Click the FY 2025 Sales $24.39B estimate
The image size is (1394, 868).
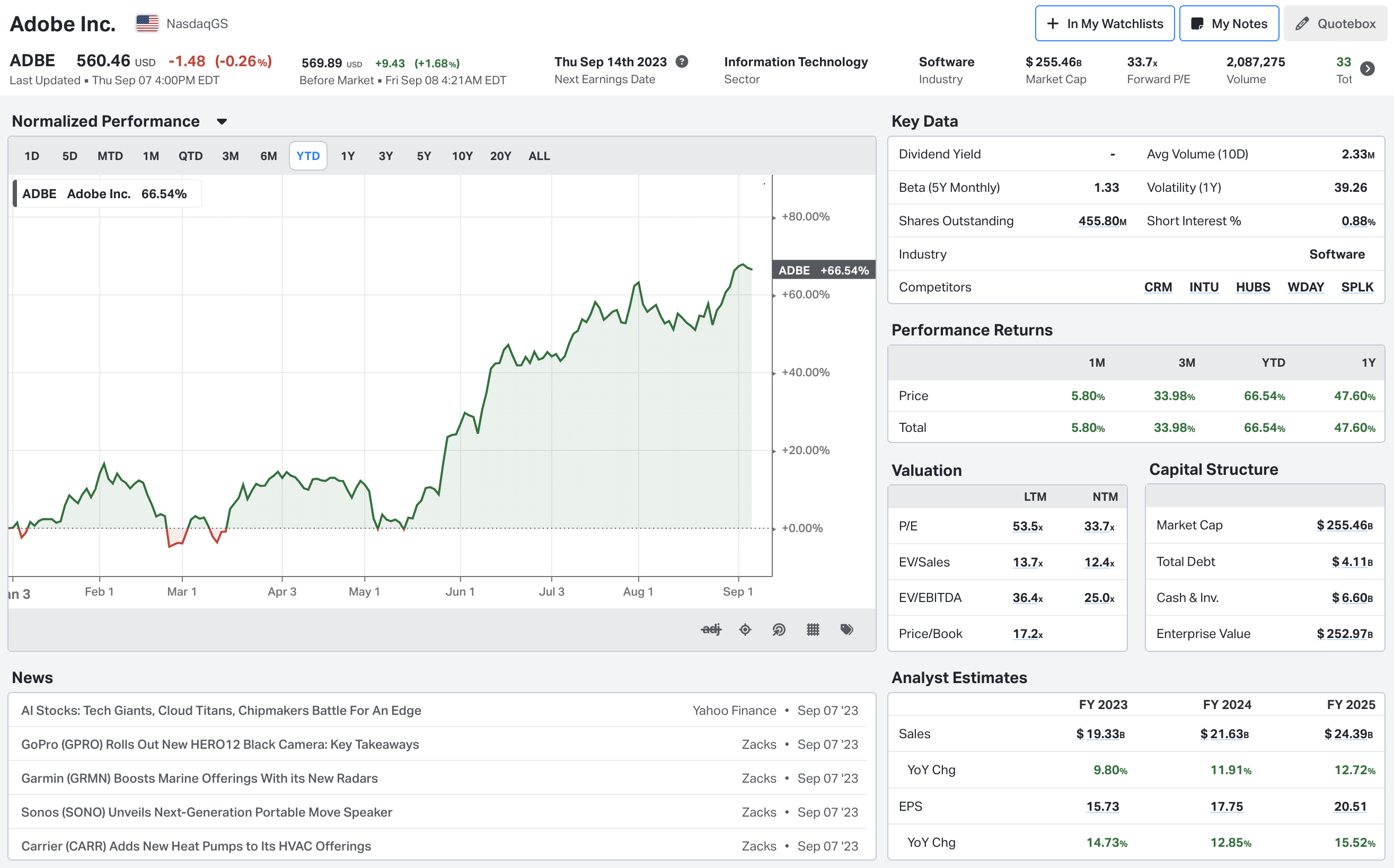[x=1348, y=734]
